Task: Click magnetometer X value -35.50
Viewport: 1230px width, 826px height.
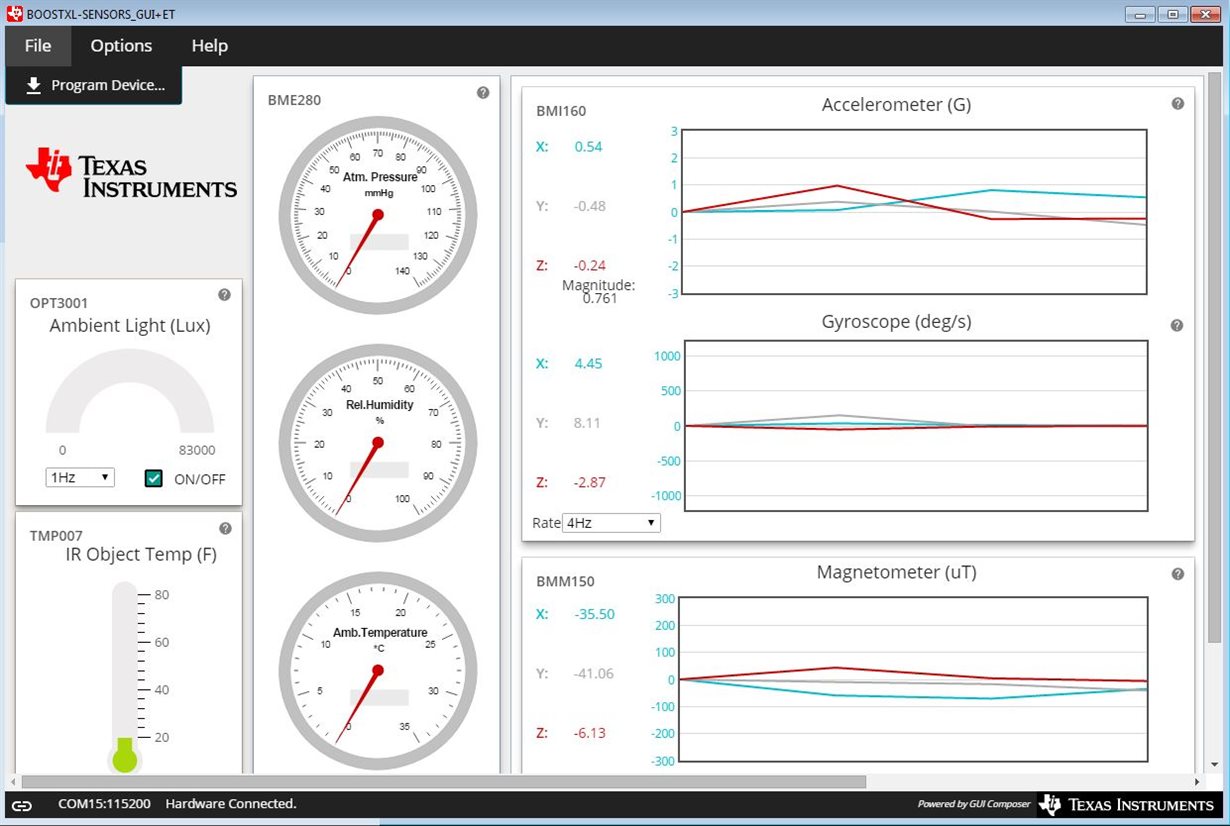Action: coord(595,614)
